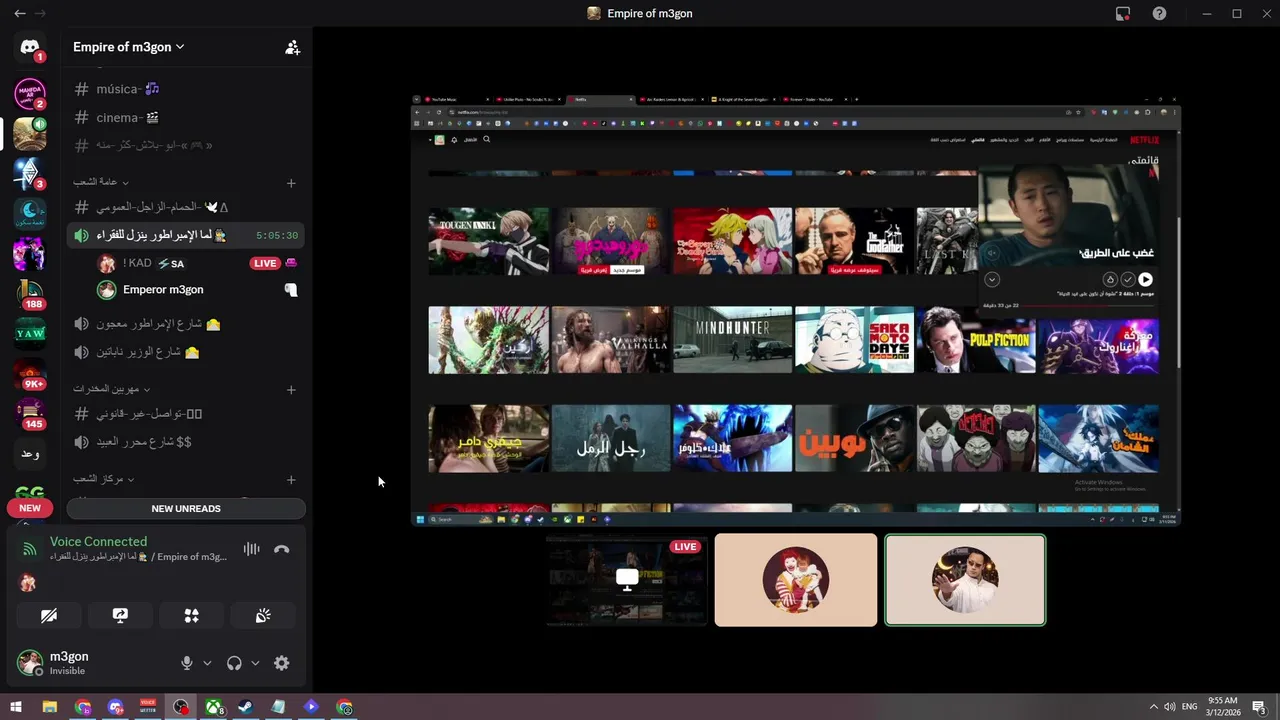
Task: Click LIVE badge beside KAD
Action: (x=265, y=263)
